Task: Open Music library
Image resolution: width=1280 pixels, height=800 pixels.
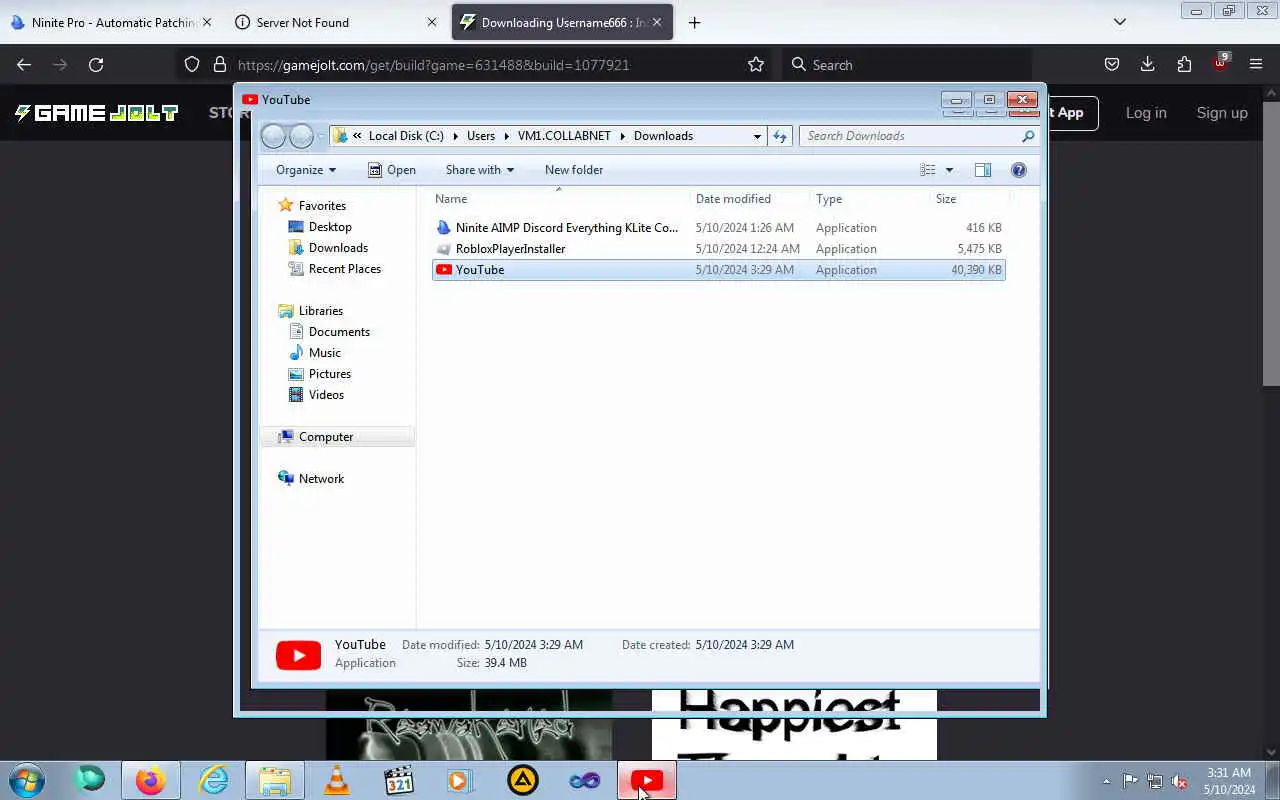Action: tap(324, 353)
